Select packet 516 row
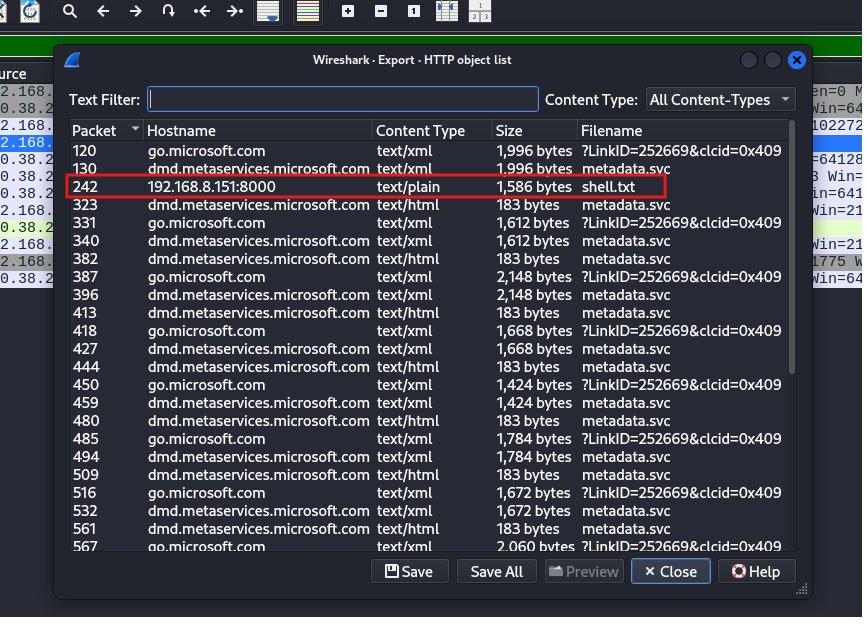This screenshot has width=868, height=644. click(x=427, y=493)
